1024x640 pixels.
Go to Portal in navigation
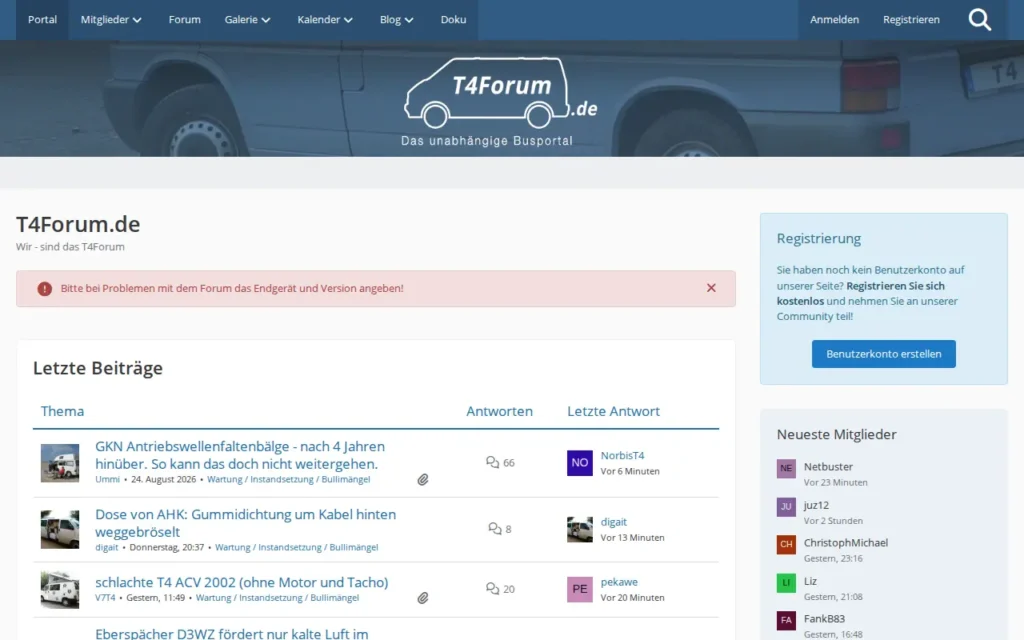[x=42, y=20]
